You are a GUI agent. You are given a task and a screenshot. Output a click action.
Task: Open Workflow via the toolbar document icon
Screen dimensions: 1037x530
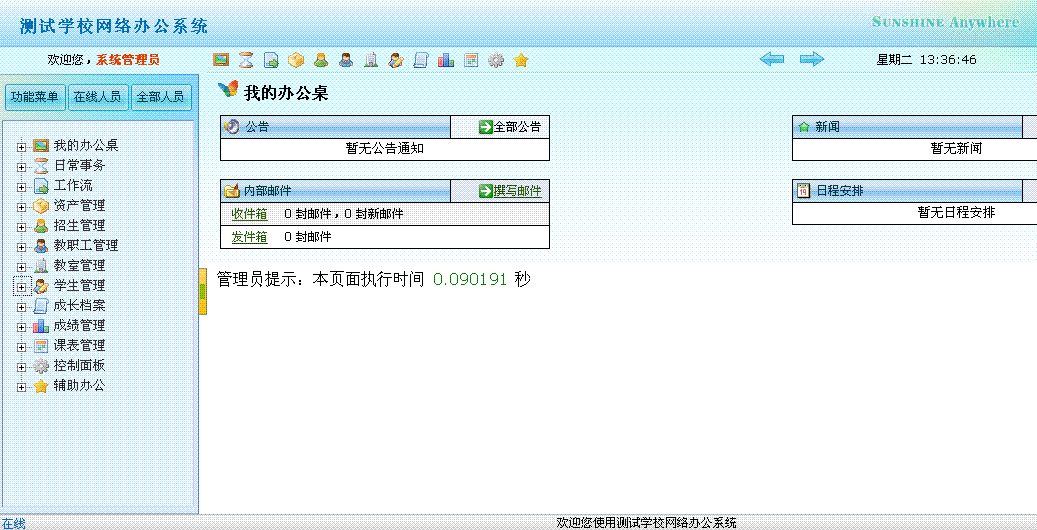pyautogui.click(x=271, y=60)
